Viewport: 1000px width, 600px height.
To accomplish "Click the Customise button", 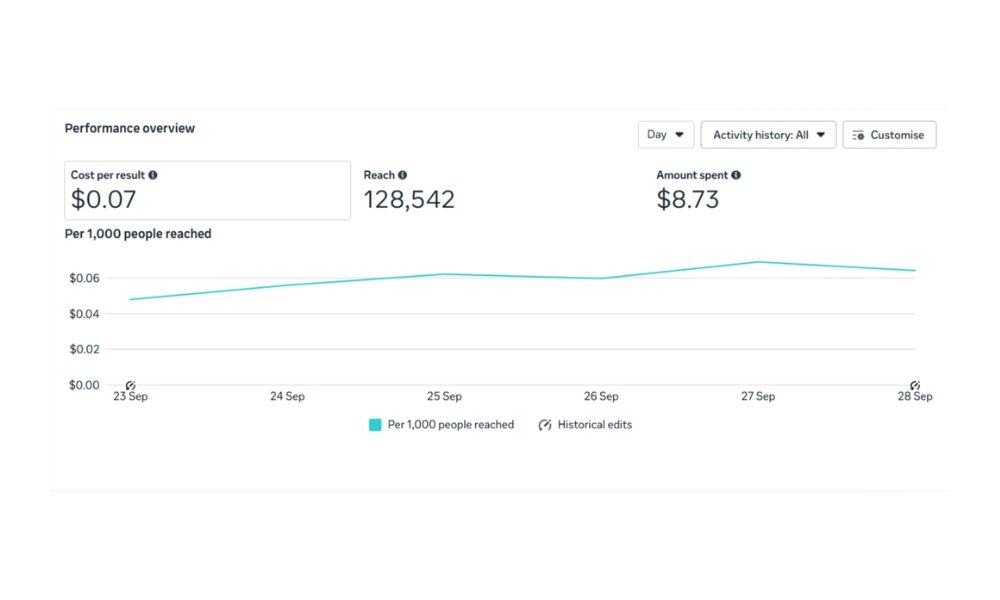I will point(889,135).
